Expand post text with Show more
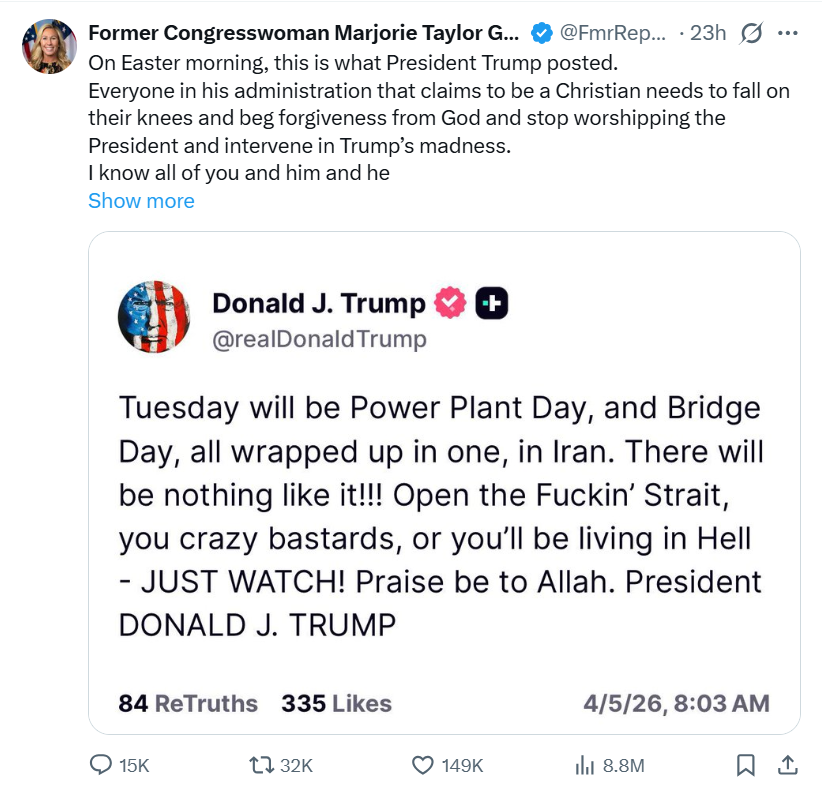This screenshot has width=822, height=795. (142, 201)
